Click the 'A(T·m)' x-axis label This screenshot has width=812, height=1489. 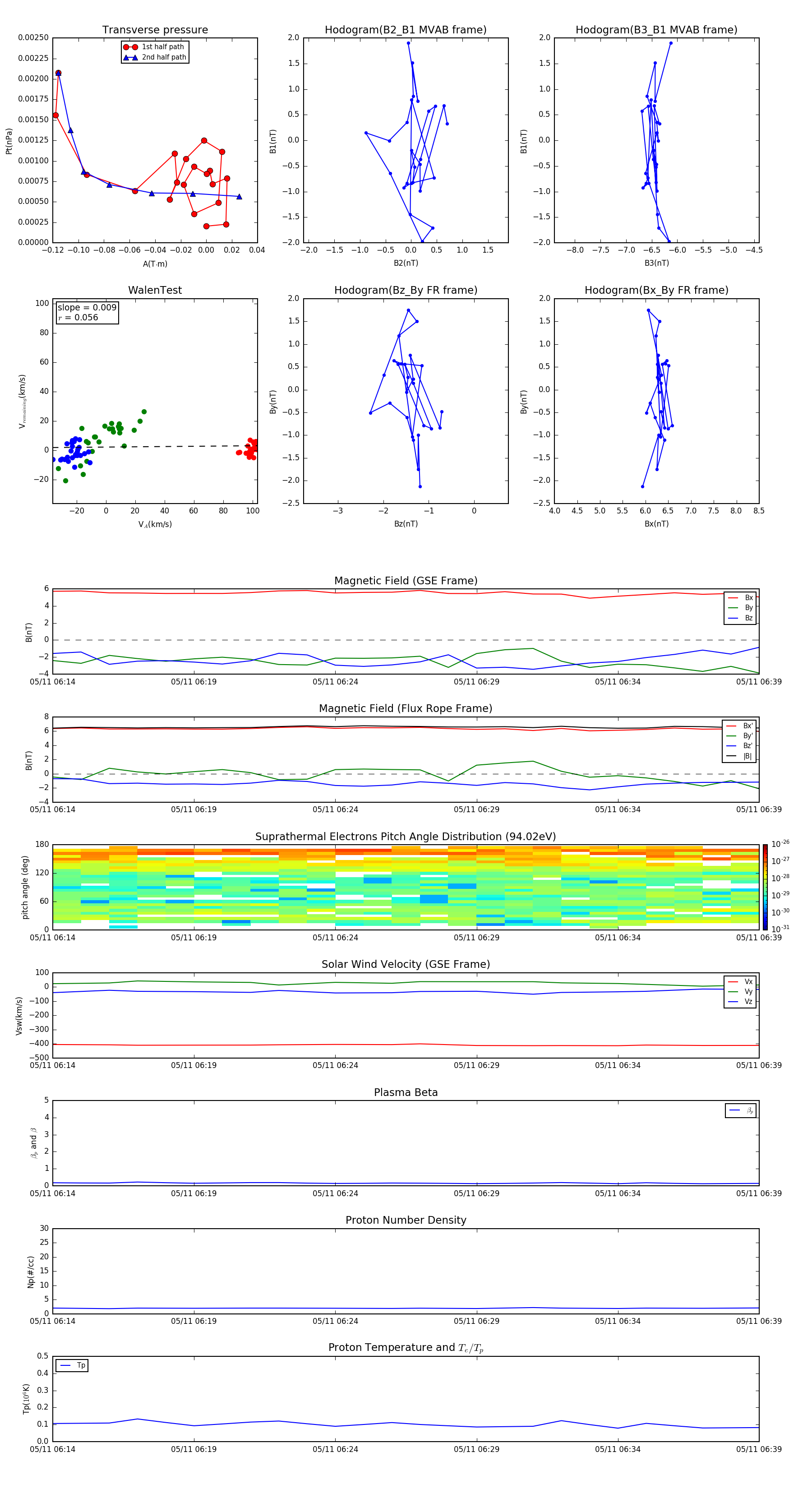click(155, 264)
